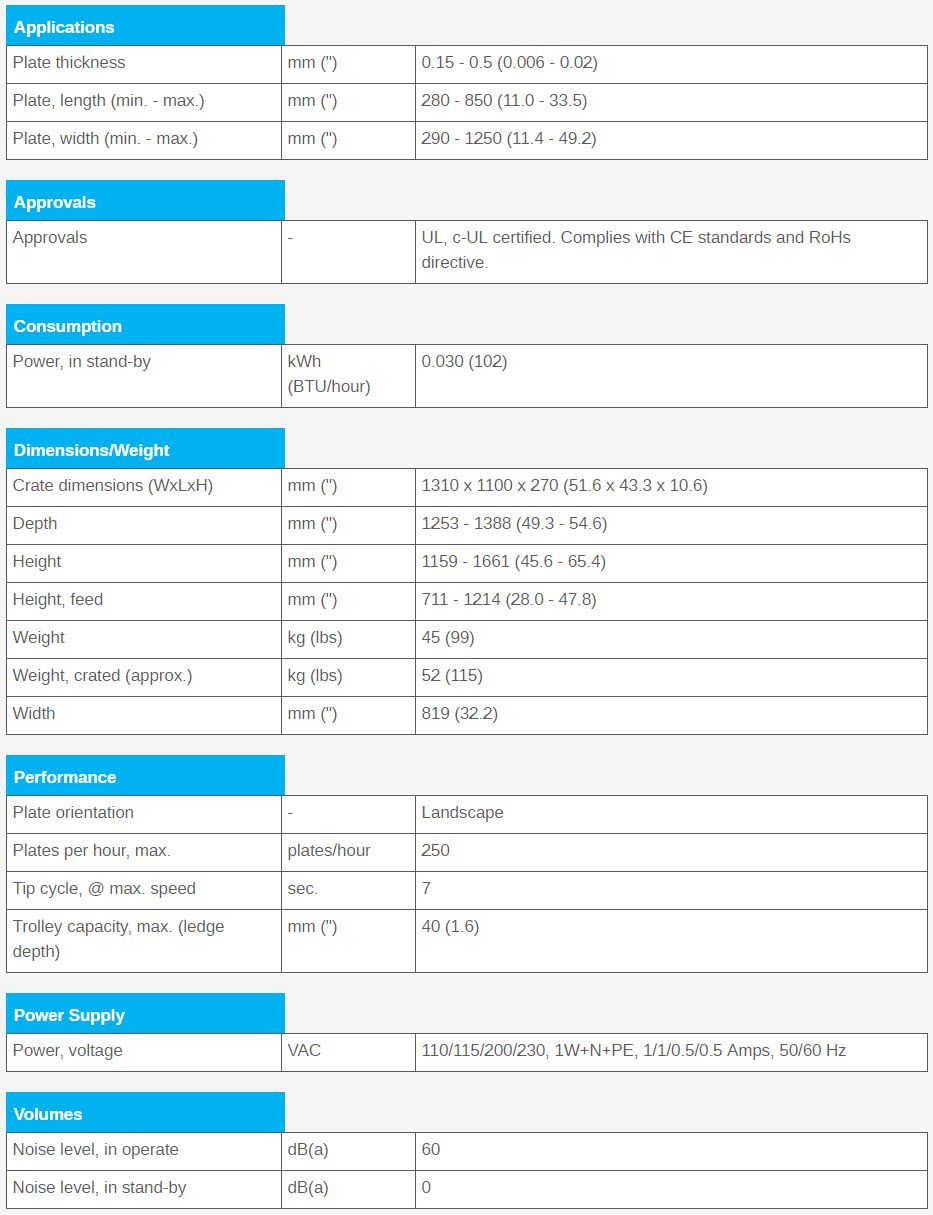Click the Noise level, in operate label
Screen dimensions: 933x1215
point(95,1149)
